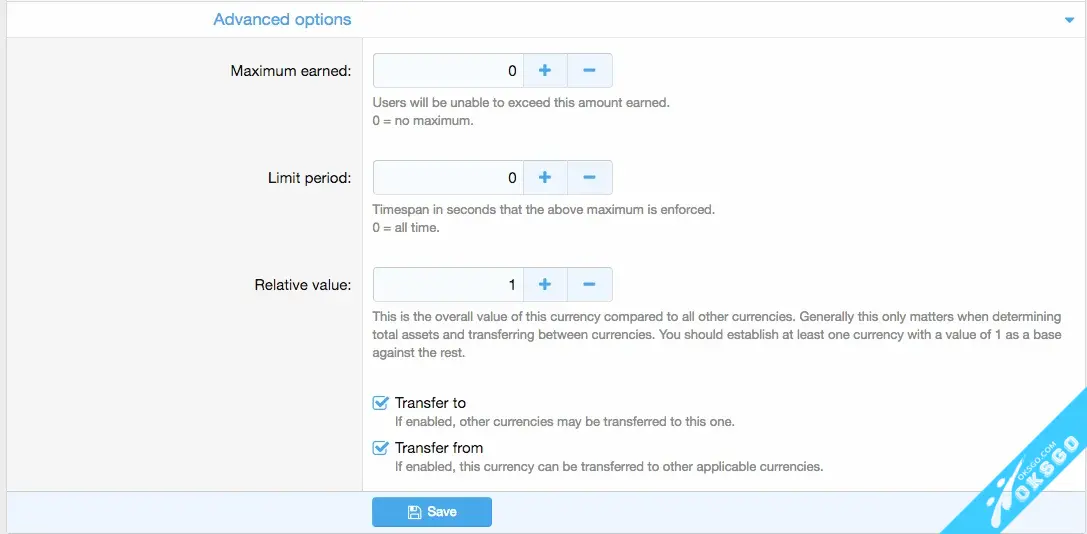Collapse Advanced options using the right arrow
This screenshot has height=534, width=1087.
[x=1070, y=19]
